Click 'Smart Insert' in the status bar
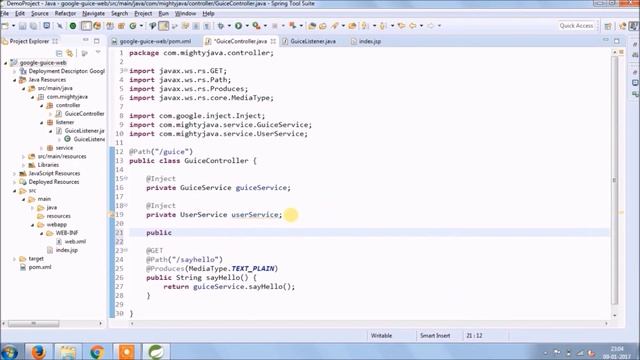The image size is (640, 360). coord(435,336)
